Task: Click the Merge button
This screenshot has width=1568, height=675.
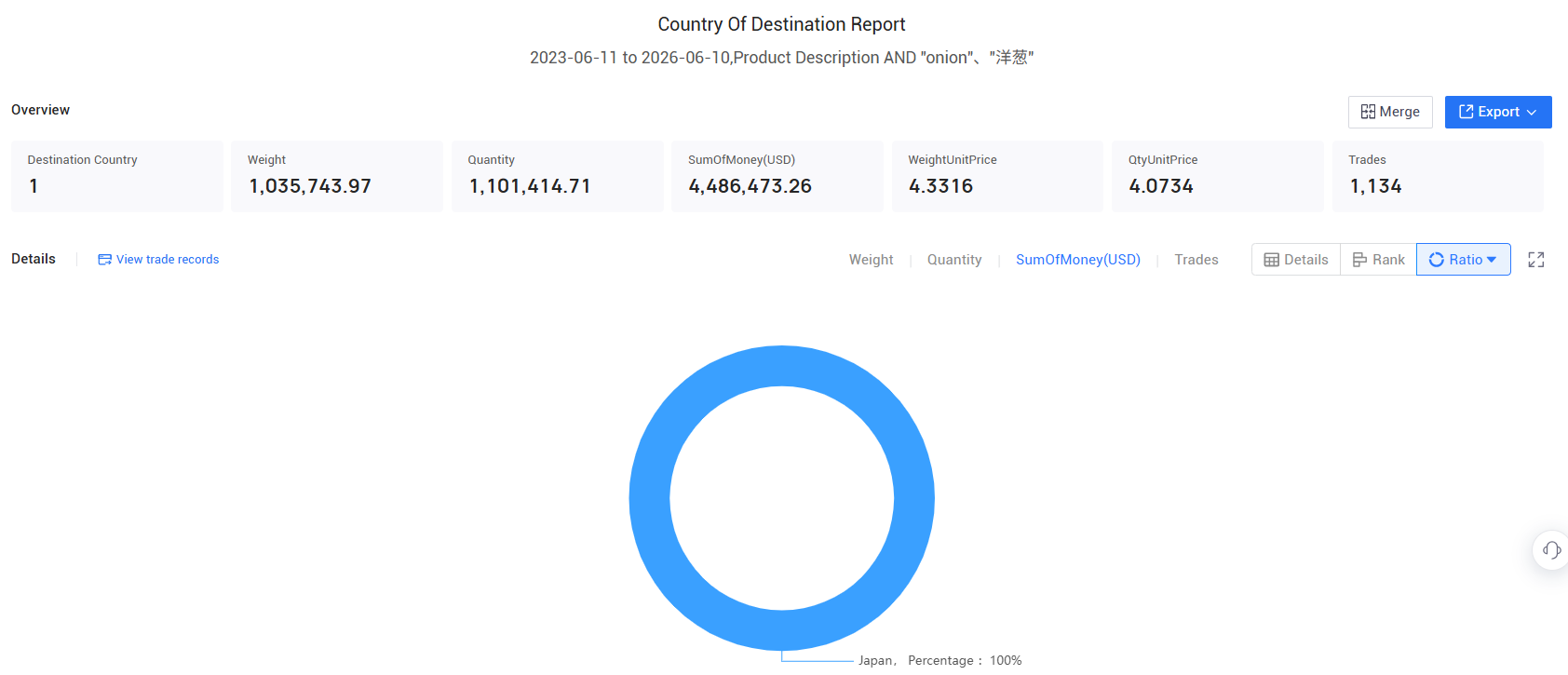Action: point(1390,112)
